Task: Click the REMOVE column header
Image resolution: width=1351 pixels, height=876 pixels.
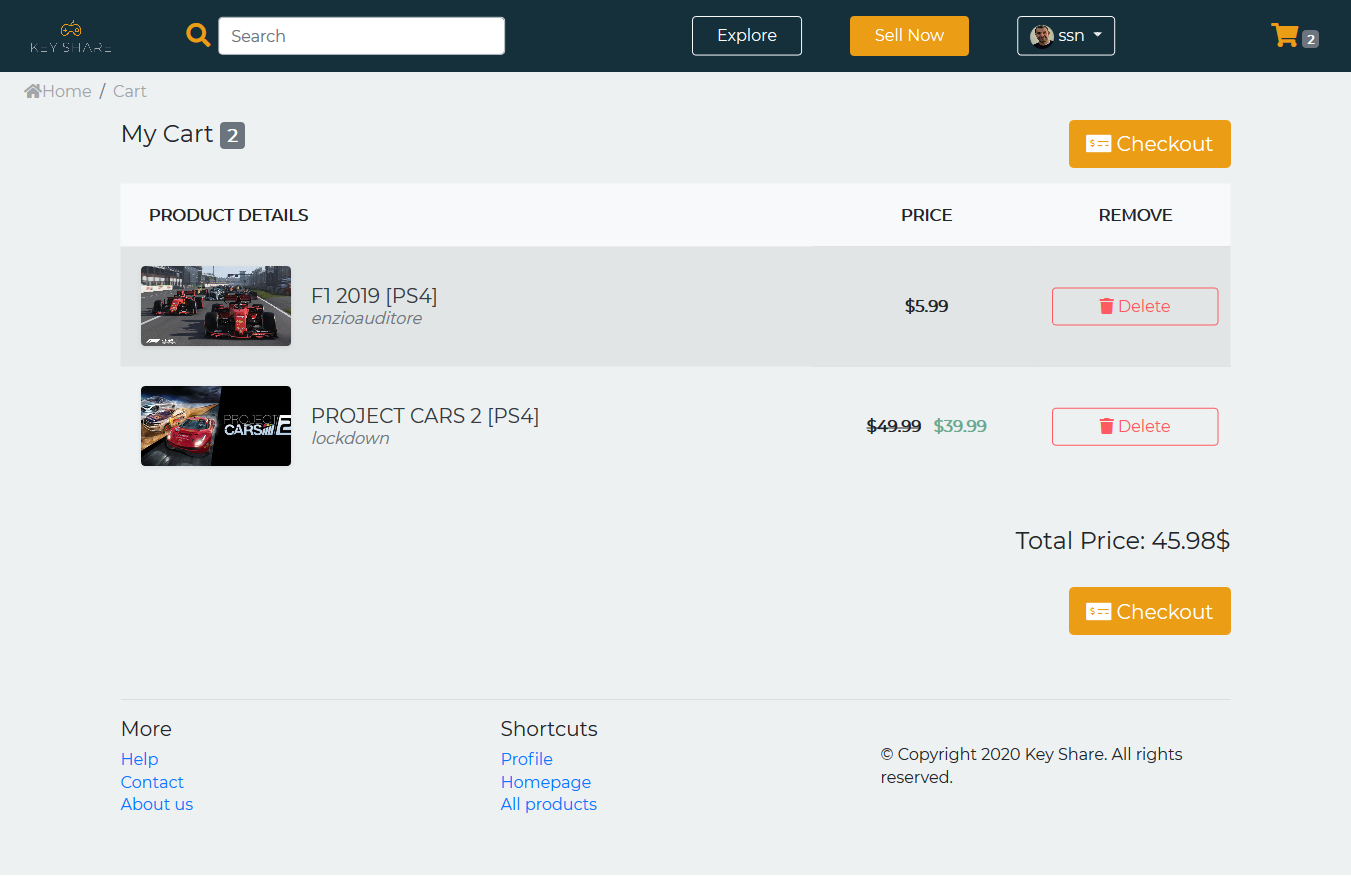Action: pyautogui.click(x=1136, y=215)
